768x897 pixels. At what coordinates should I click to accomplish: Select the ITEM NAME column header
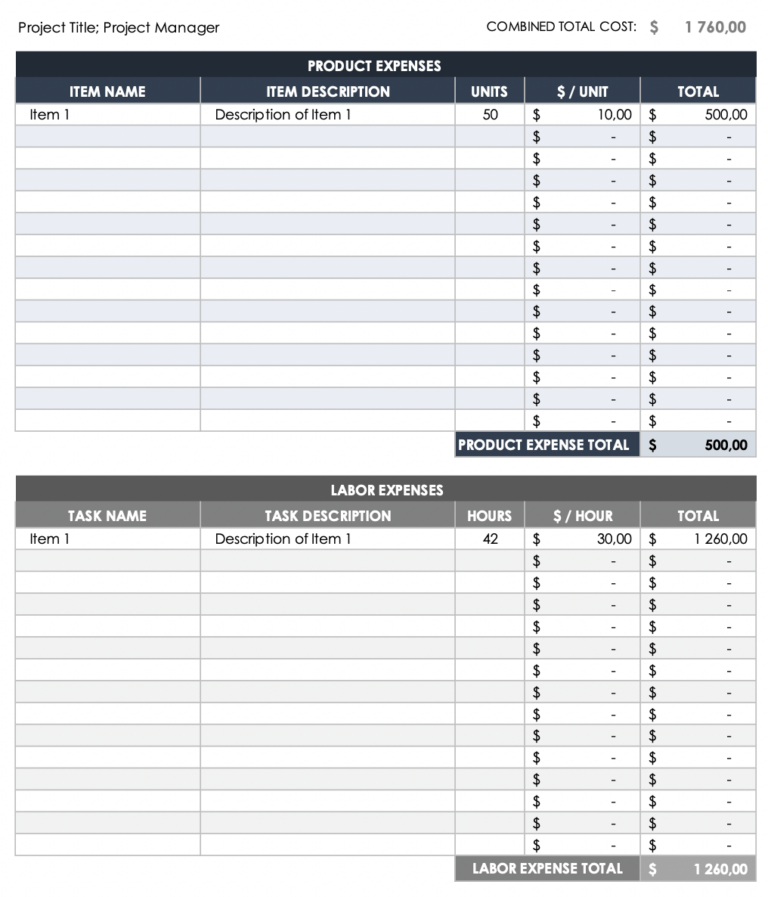(107, 91)
